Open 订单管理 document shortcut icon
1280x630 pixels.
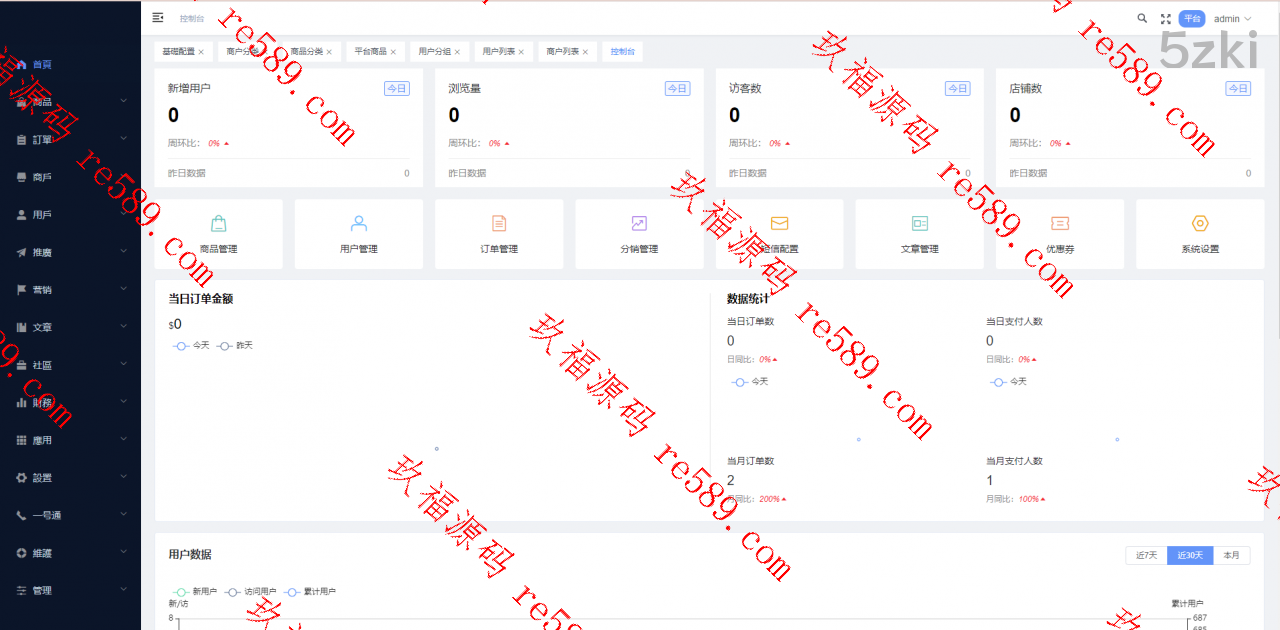point(499,223)
